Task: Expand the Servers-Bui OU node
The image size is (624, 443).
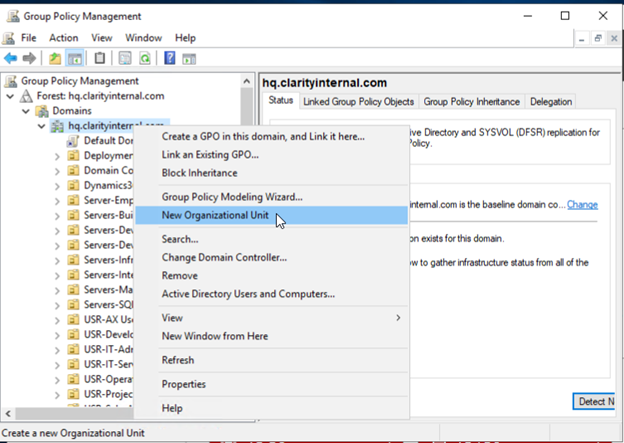Action: pyautogui.click(x=57, y=216)
